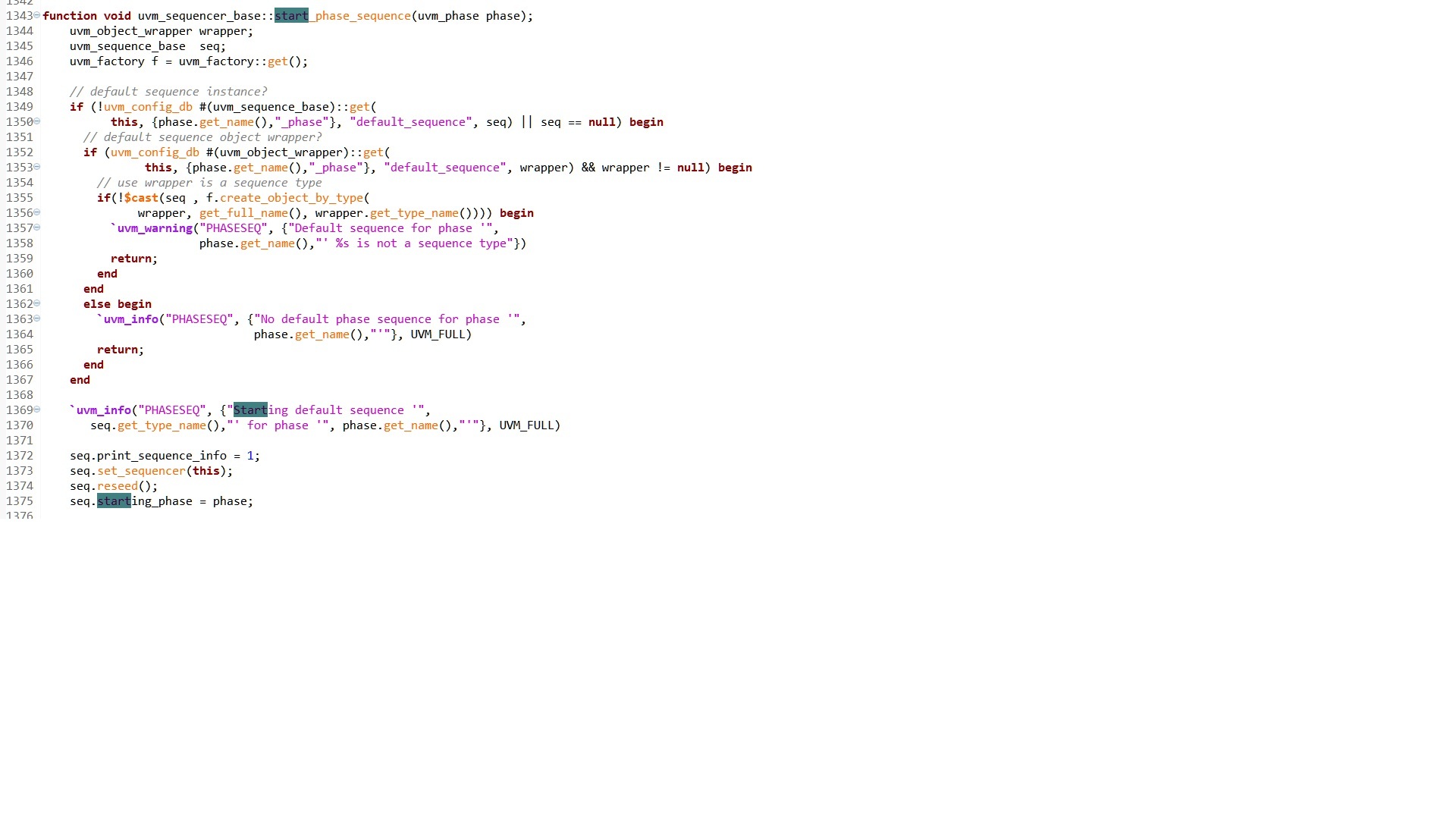Collapse the fold marker beside line 1369
The image size is (1456, 819).
[x=37, y=410]
